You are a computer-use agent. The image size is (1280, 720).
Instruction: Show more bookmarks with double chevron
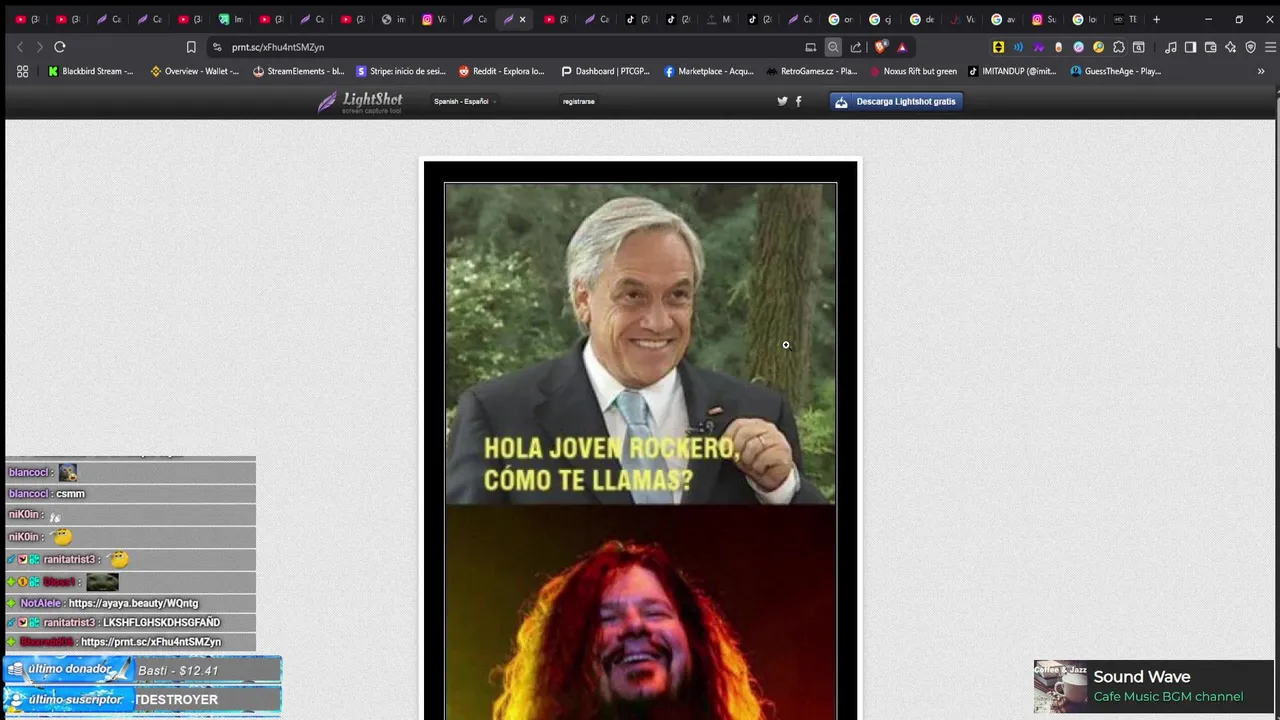[1261, 71]
